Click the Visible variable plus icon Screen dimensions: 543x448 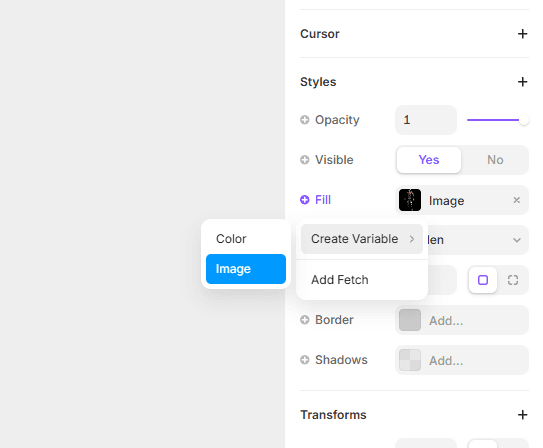pos(304,160)
